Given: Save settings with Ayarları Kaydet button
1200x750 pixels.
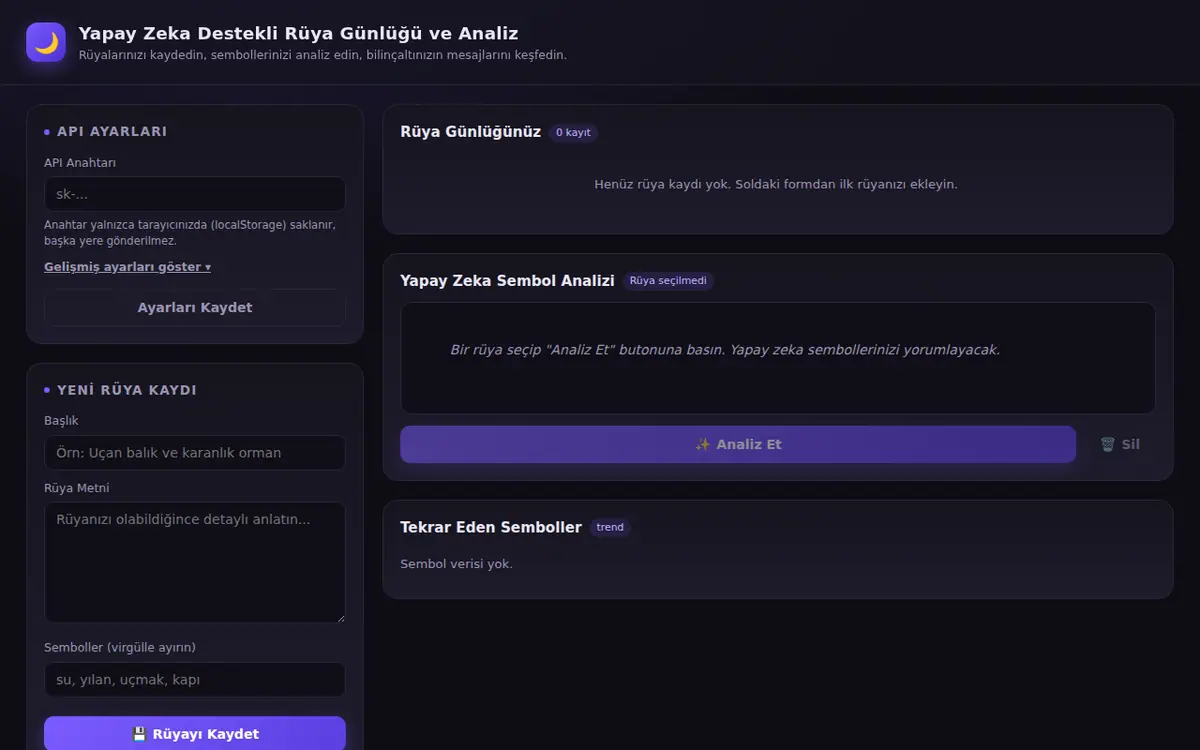Looking at the screenshot, I should (195, 307).
